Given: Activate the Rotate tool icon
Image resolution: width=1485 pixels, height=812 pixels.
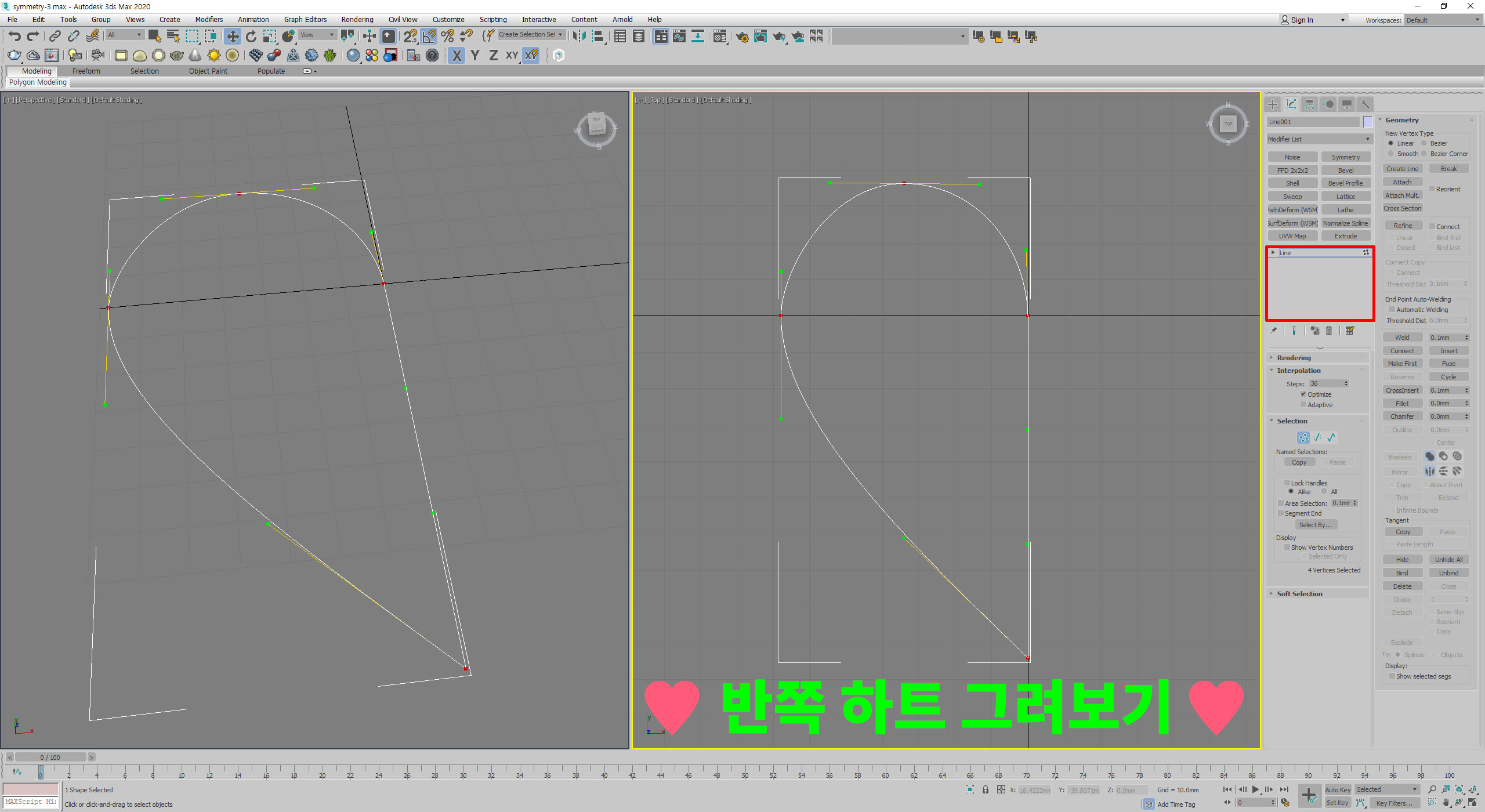Looking at the screenshot, I should [x=251, y=37].
